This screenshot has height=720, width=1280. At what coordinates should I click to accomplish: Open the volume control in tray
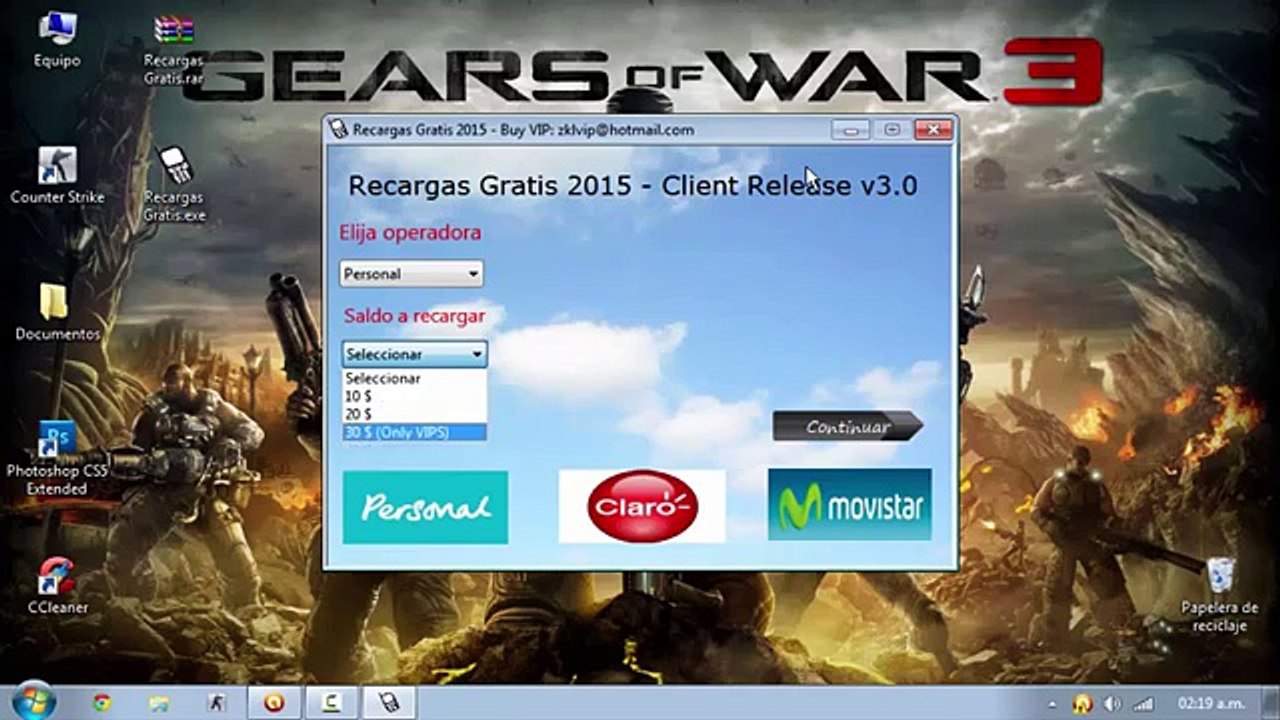(1111, 704)
